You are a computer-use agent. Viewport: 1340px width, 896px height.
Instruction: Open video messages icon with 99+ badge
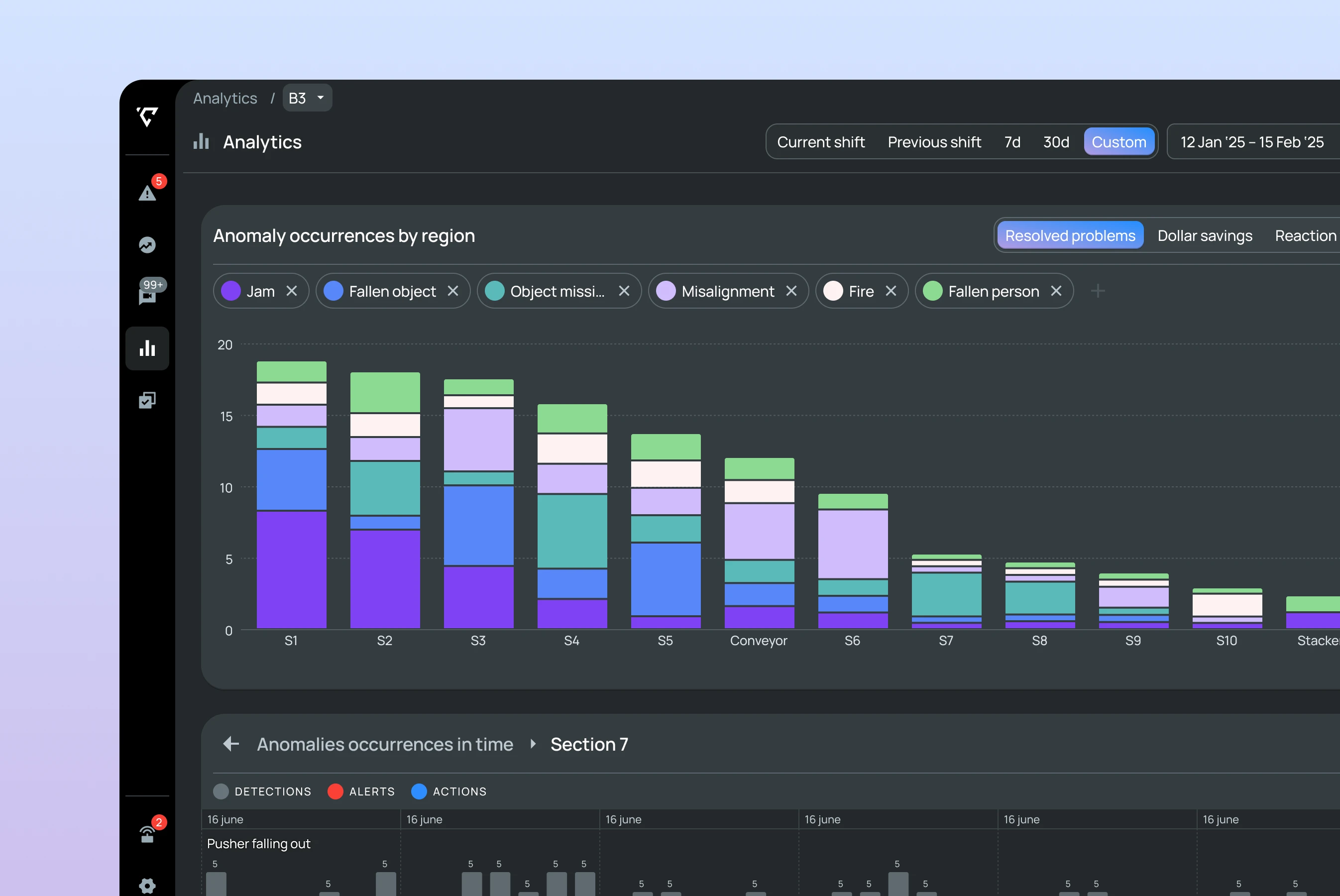click(x=147, y=295)
